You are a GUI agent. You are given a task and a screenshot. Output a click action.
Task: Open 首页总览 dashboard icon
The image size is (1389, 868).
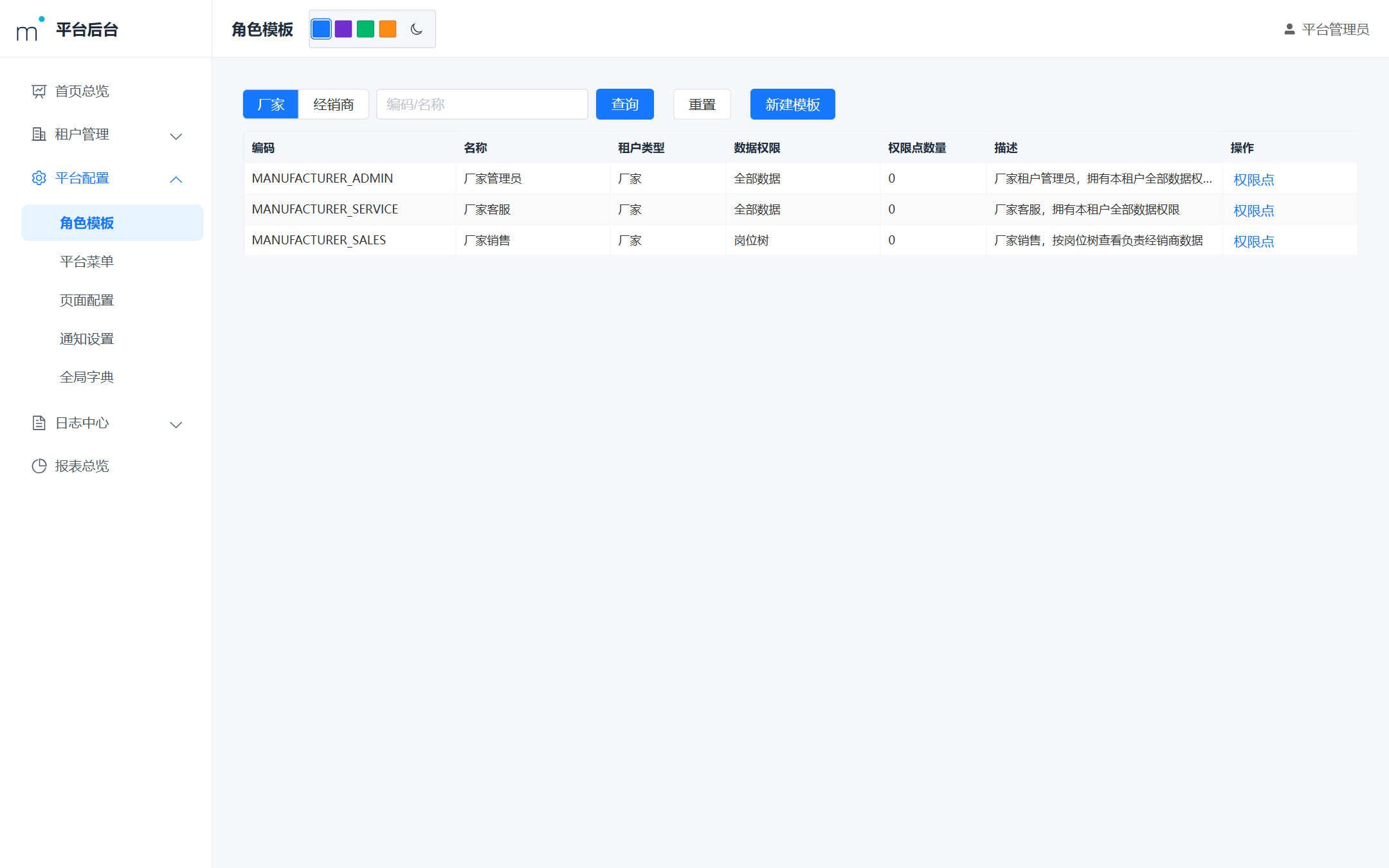[x=39, y=91]
